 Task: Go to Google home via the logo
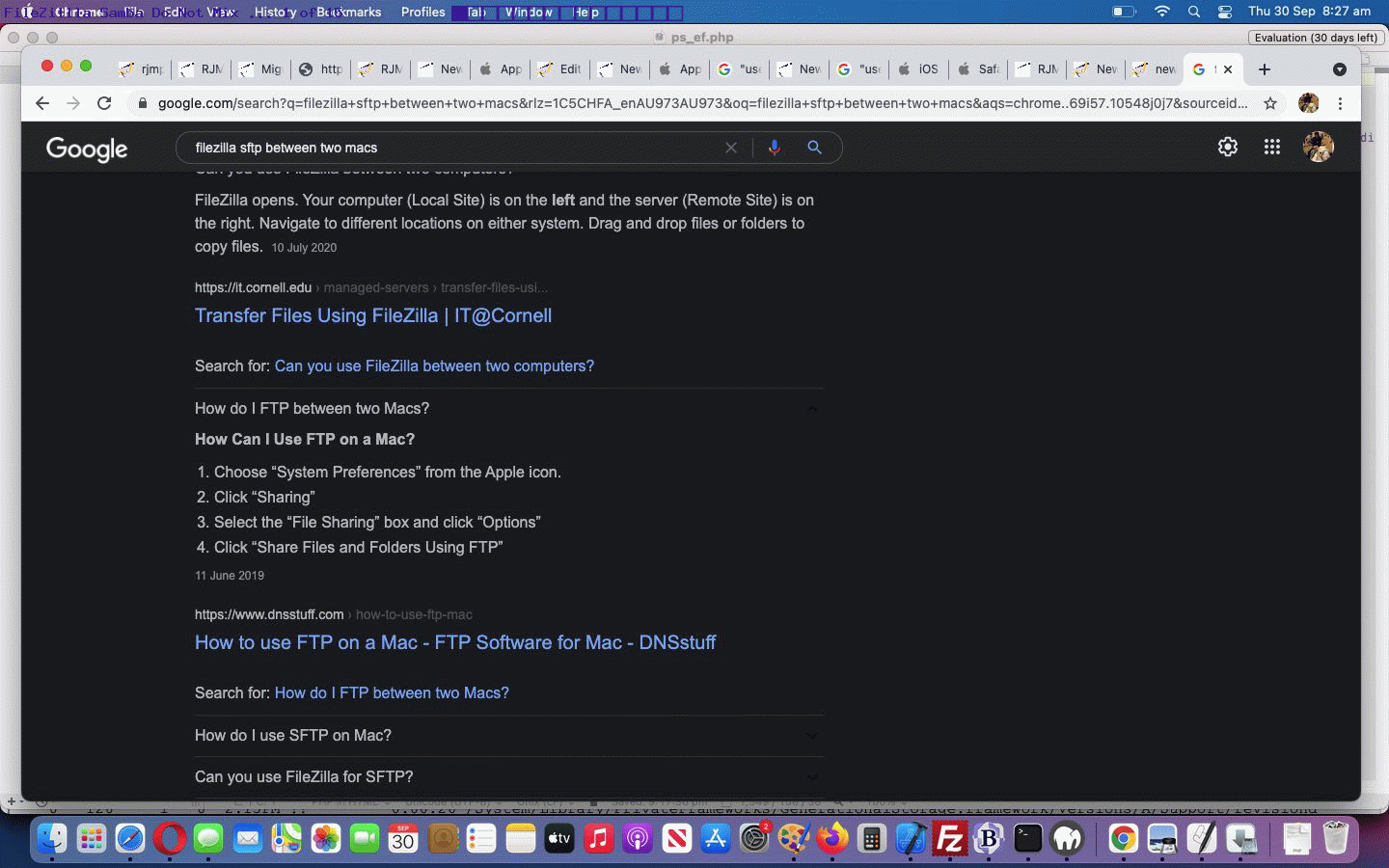pos(87,149)
